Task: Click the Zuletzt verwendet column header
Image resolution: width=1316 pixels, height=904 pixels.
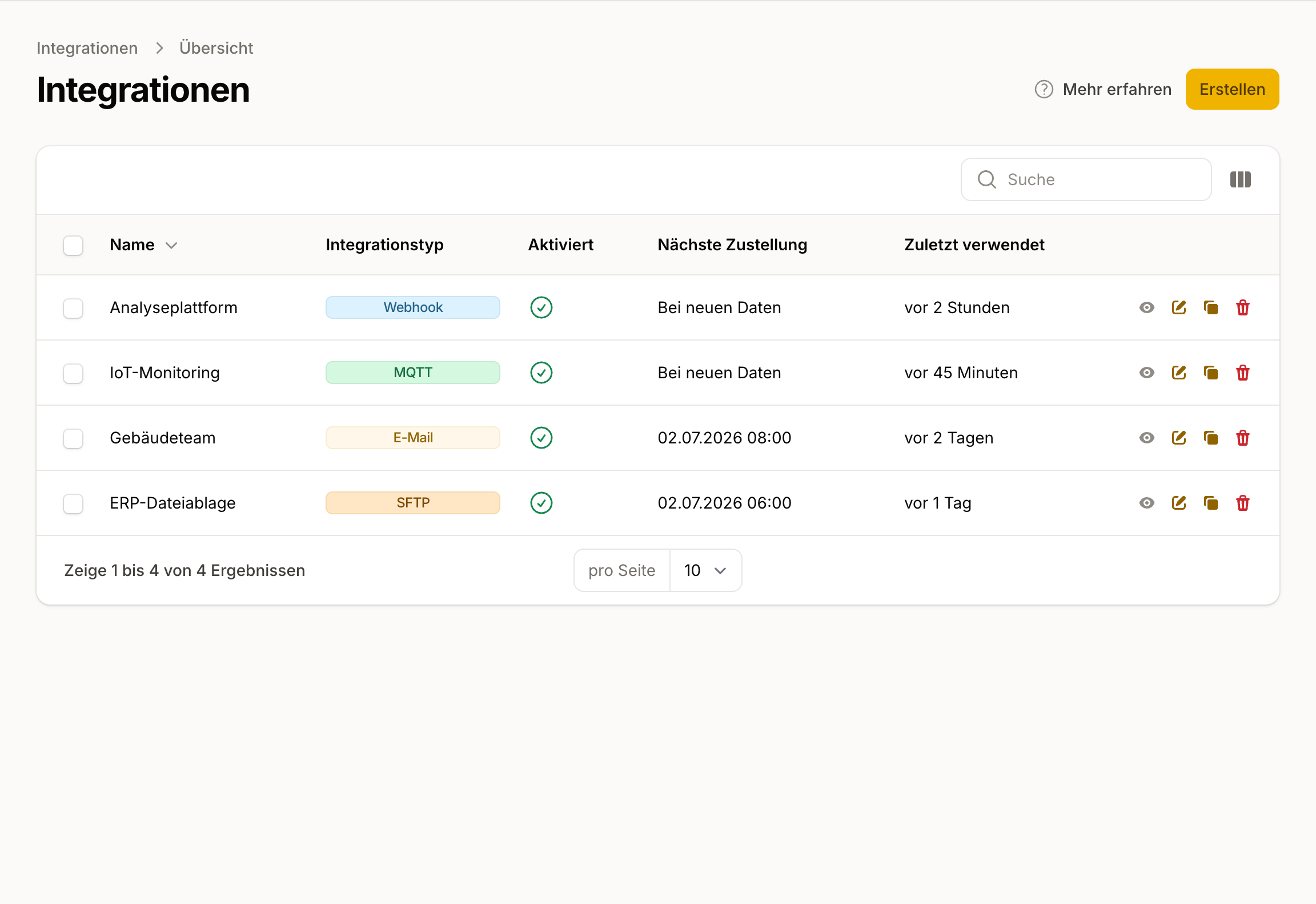Action: [974, 245]
